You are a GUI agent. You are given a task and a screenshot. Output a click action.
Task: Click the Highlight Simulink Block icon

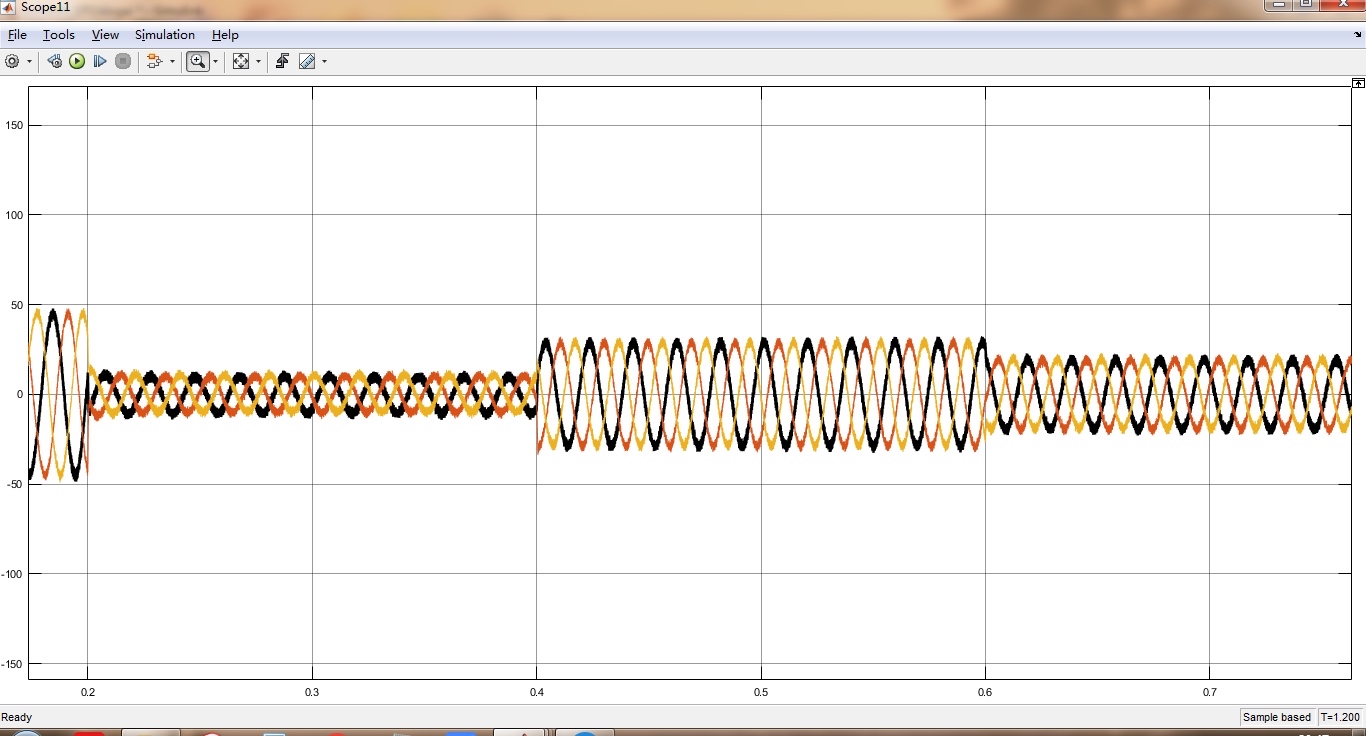[x=155, y=61]
